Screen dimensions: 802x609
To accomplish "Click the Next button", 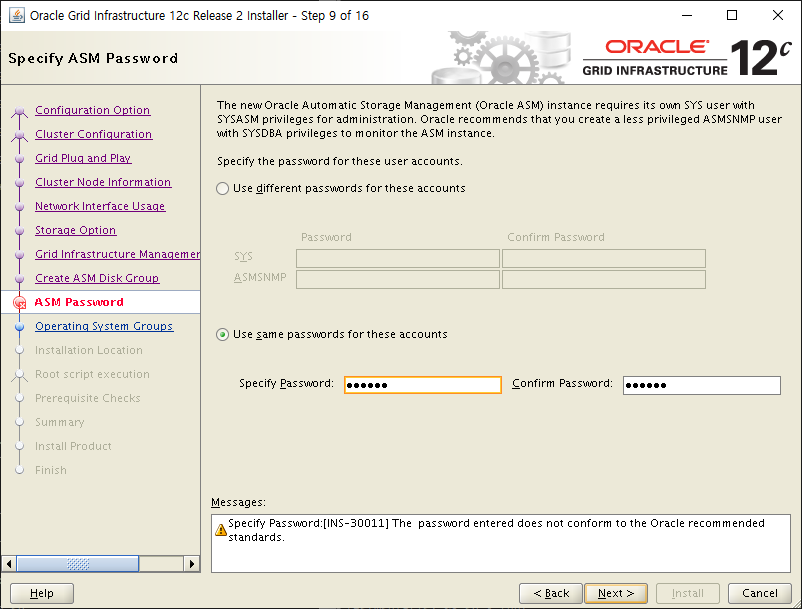I will click(x=616, y=593).
